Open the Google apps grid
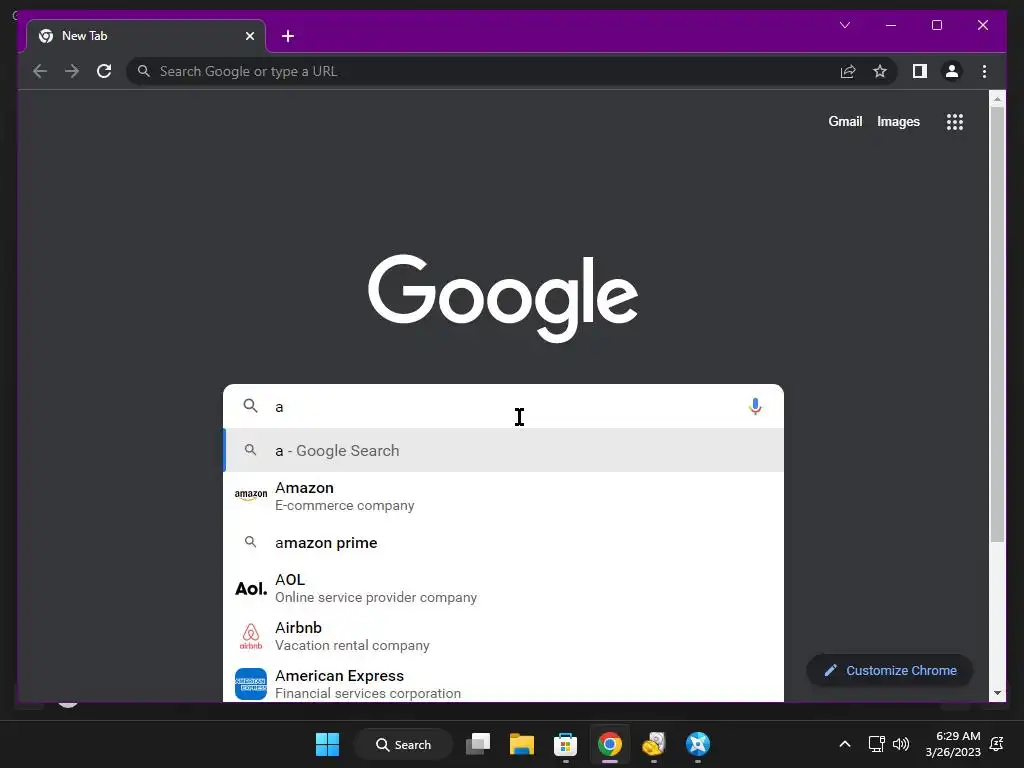 click(955, 121)
